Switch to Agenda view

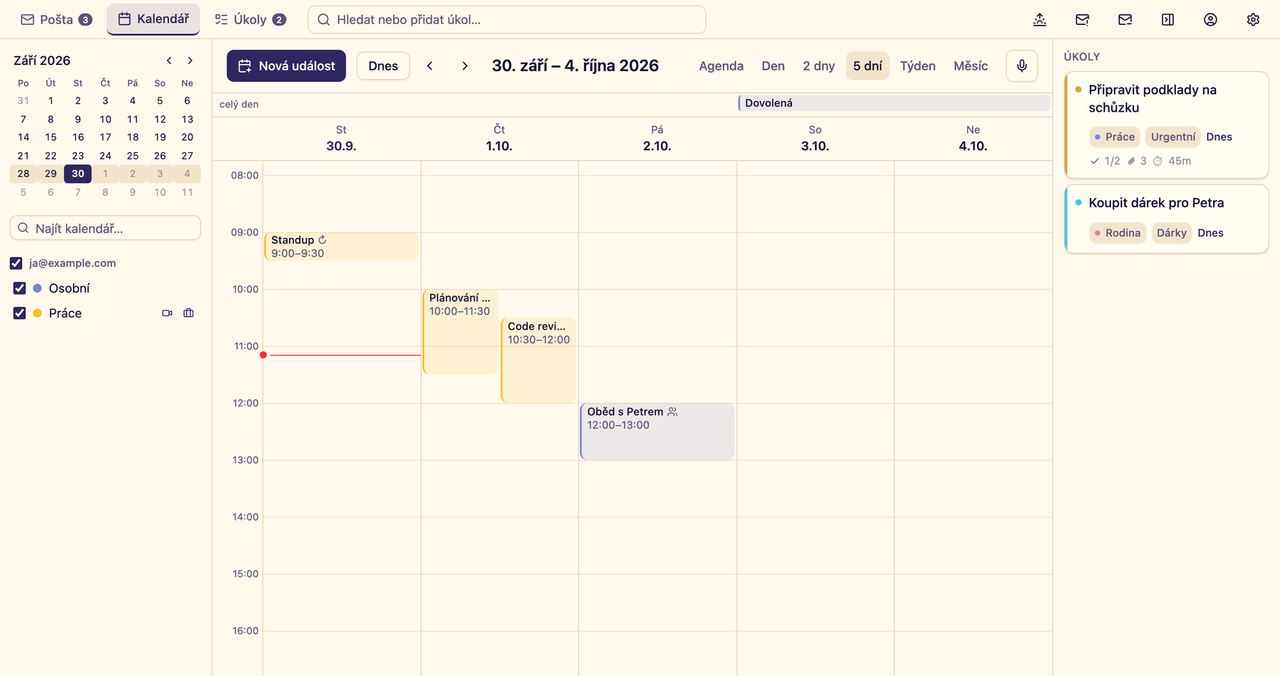(721, 66)
